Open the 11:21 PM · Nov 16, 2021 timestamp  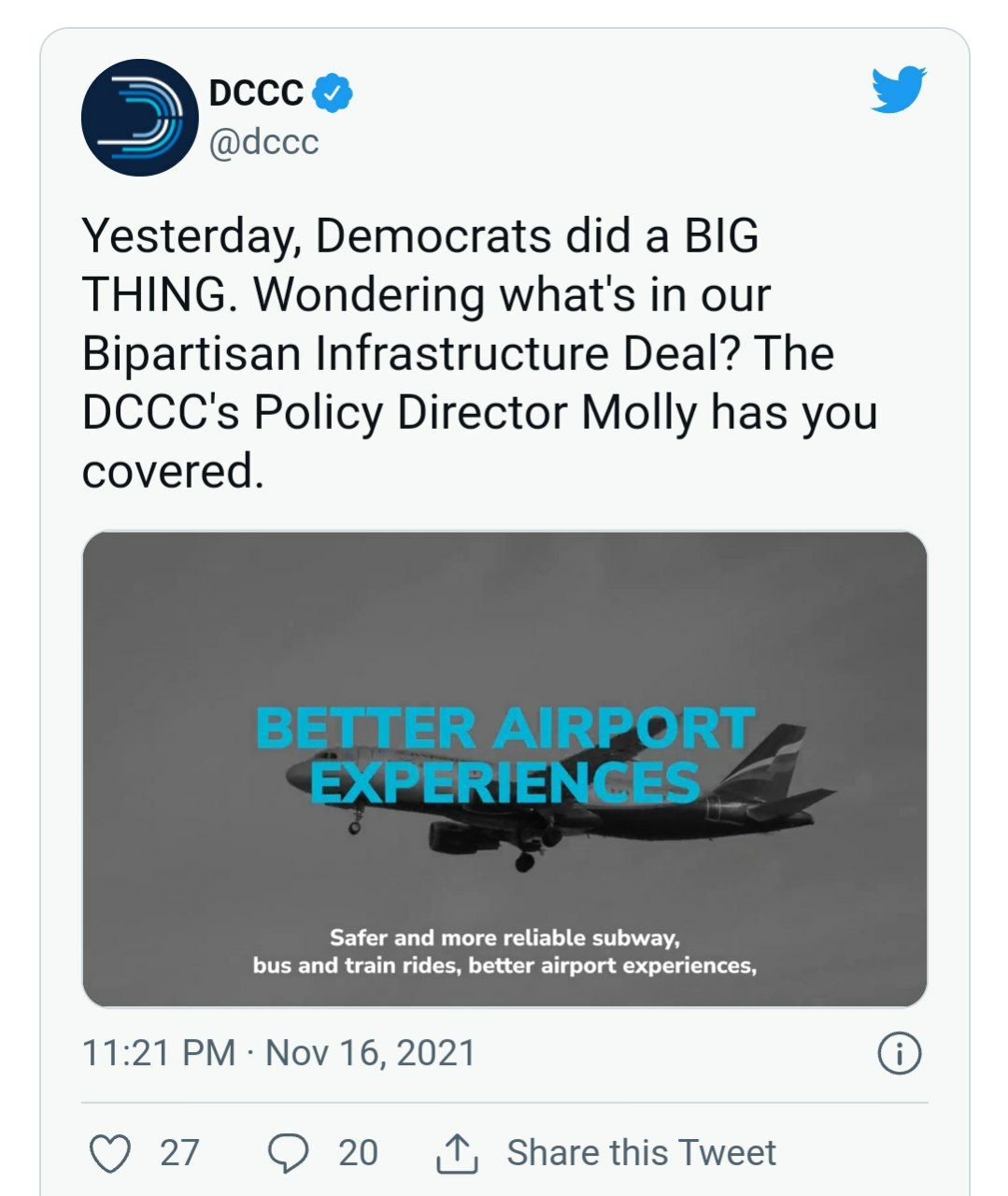point(278,1053)
